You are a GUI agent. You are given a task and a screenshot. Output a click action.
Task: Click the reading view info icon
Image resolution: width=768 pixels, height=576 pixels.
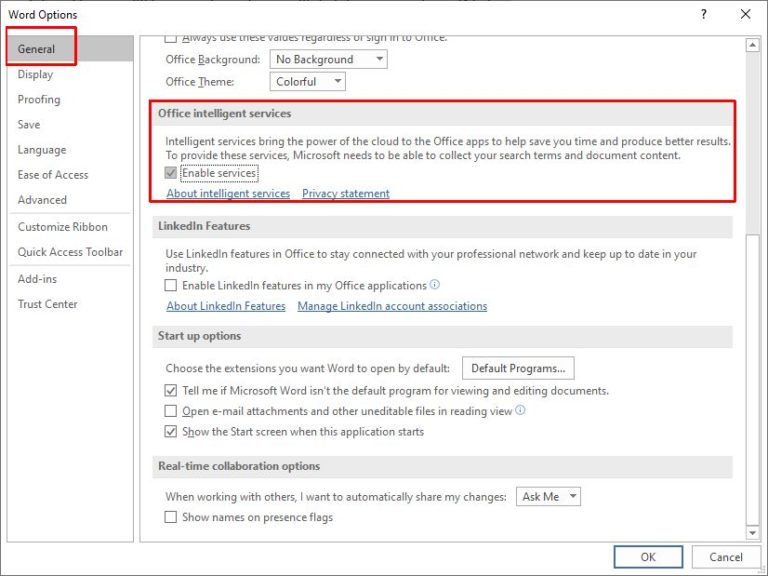pyautogui.click(x=520, y=410)
